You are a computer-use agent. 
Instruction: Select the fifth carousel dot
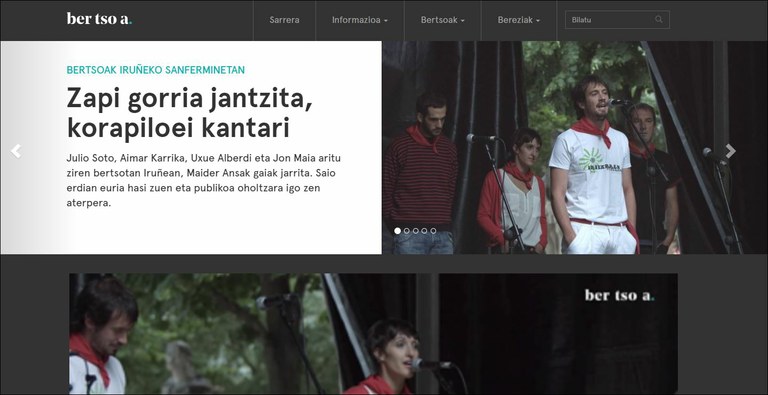click(433, 230)
